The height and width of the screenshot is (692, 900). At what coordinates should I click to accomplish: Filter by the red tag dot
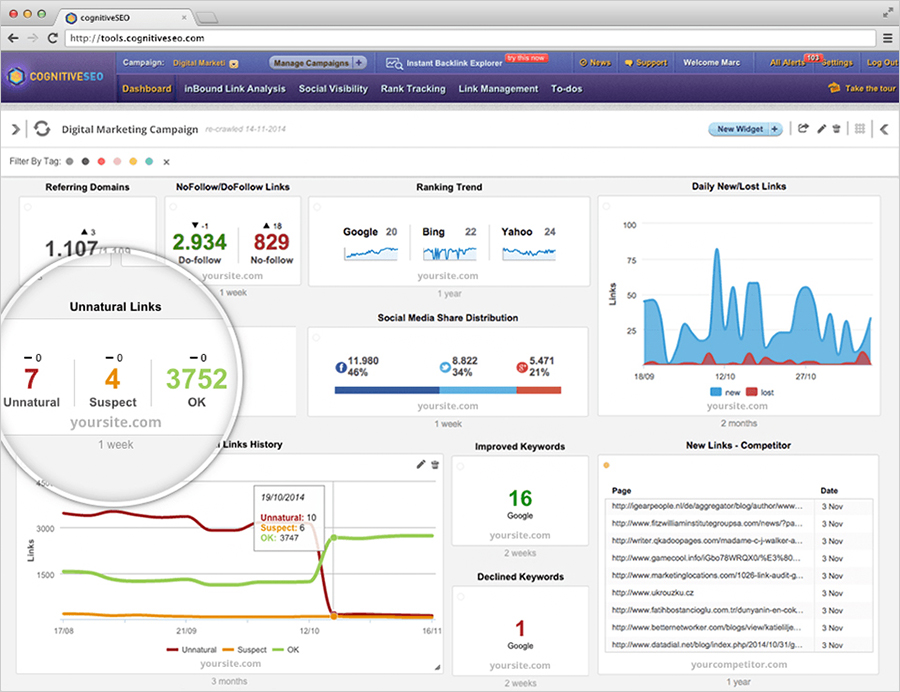click(102, 162)
